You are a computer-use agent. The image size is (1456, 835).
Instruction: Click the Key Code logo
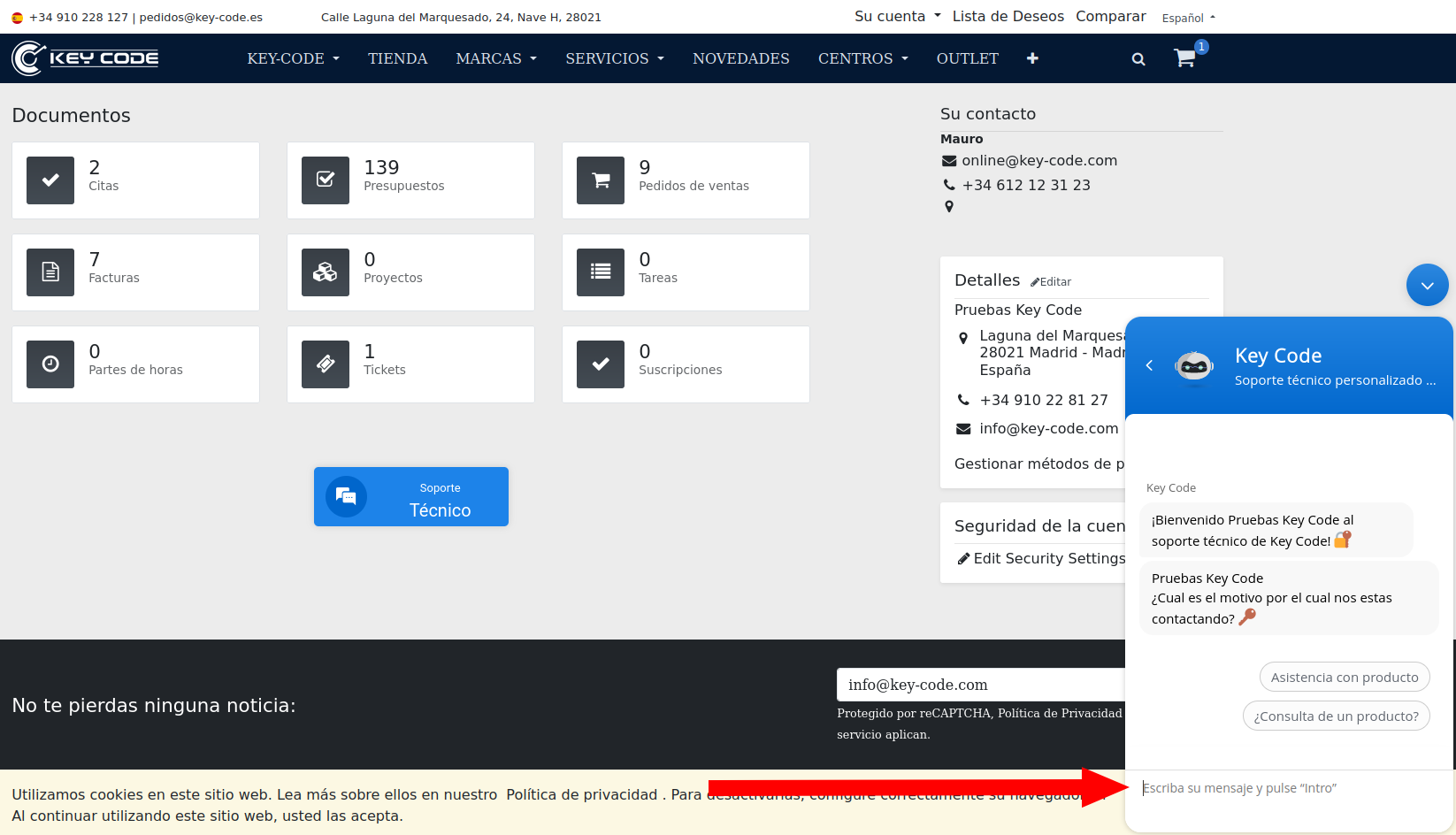tap(85, 58)
